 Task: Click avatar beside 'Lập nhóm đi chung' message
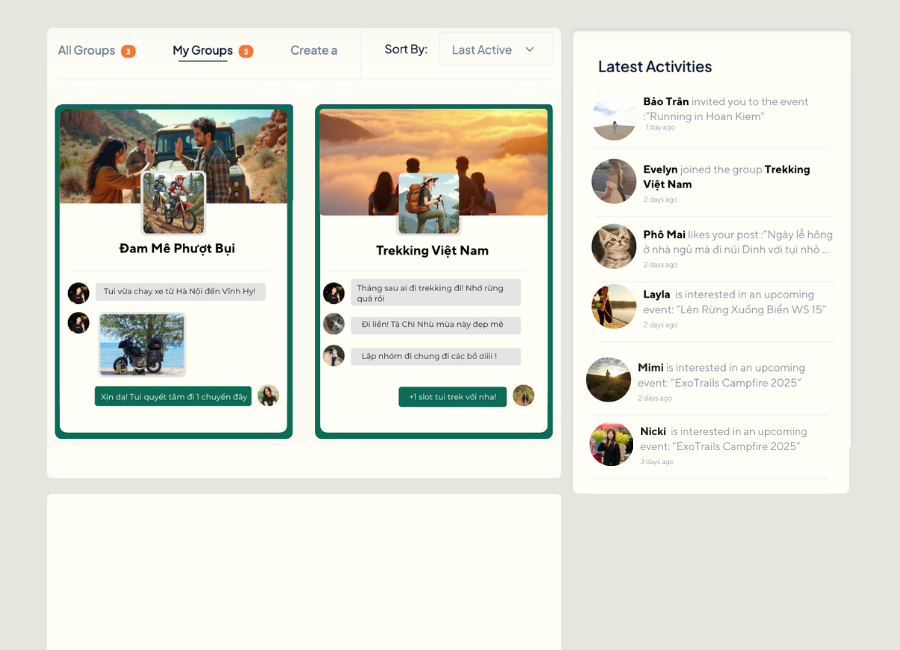pos(333,355)
